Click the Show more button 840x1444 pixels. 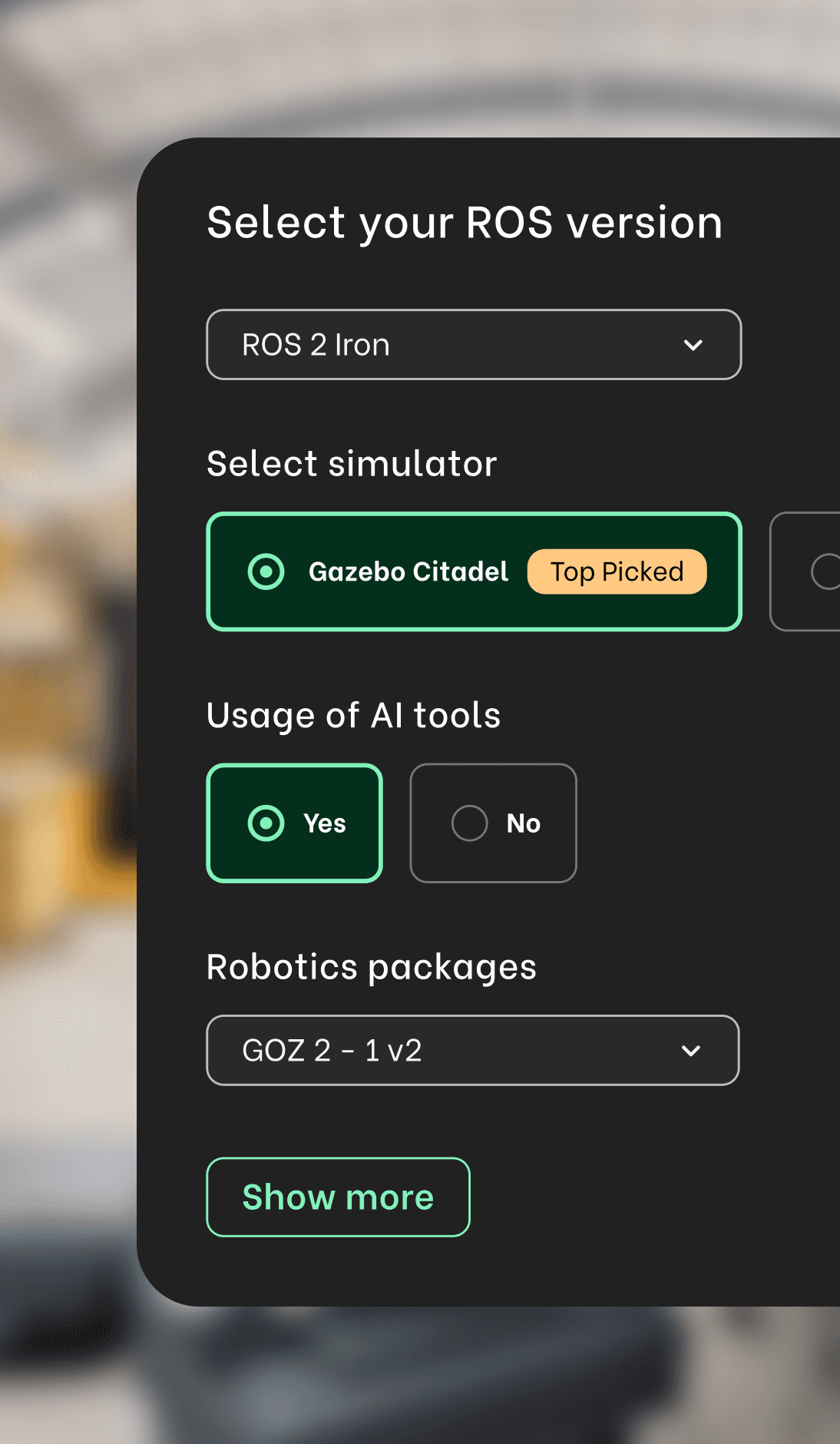tap(338, 1197)
